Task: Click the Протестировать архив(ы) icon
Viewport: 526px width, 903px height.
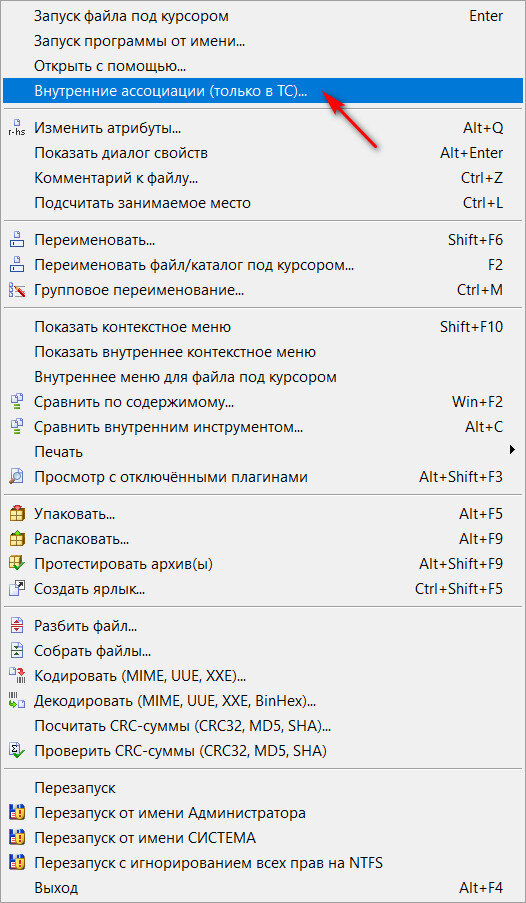Action: (x=16, y=563)
